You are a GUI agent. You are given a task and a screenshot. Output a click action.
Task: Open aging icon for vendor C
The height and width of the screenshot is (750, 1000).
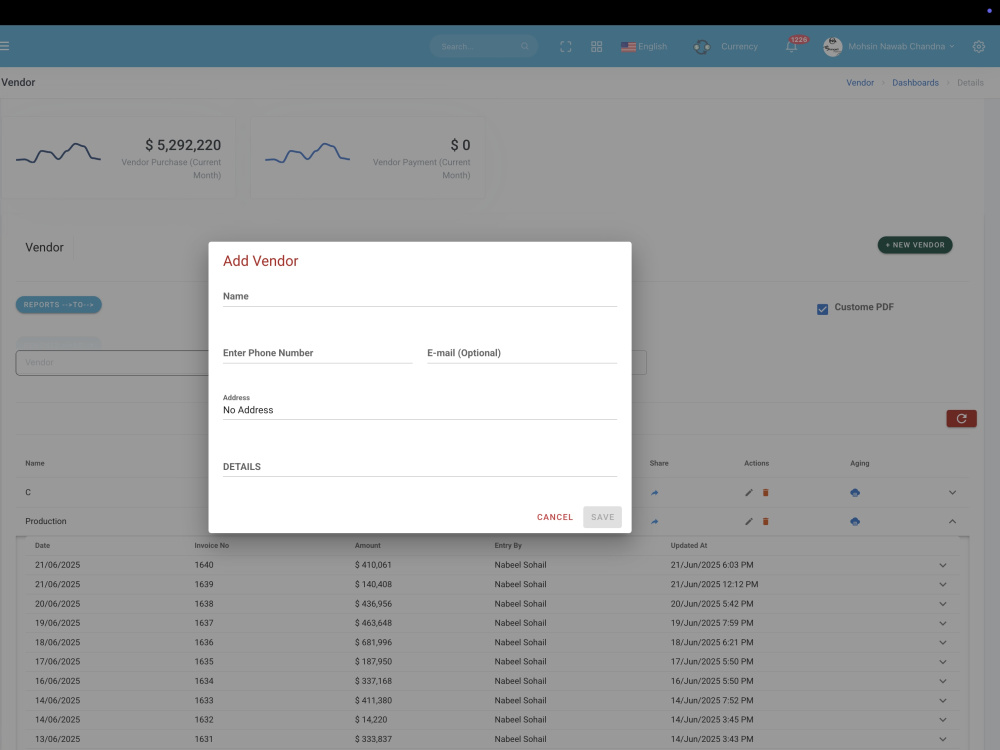pyautogui.click(x=855, y=492)
